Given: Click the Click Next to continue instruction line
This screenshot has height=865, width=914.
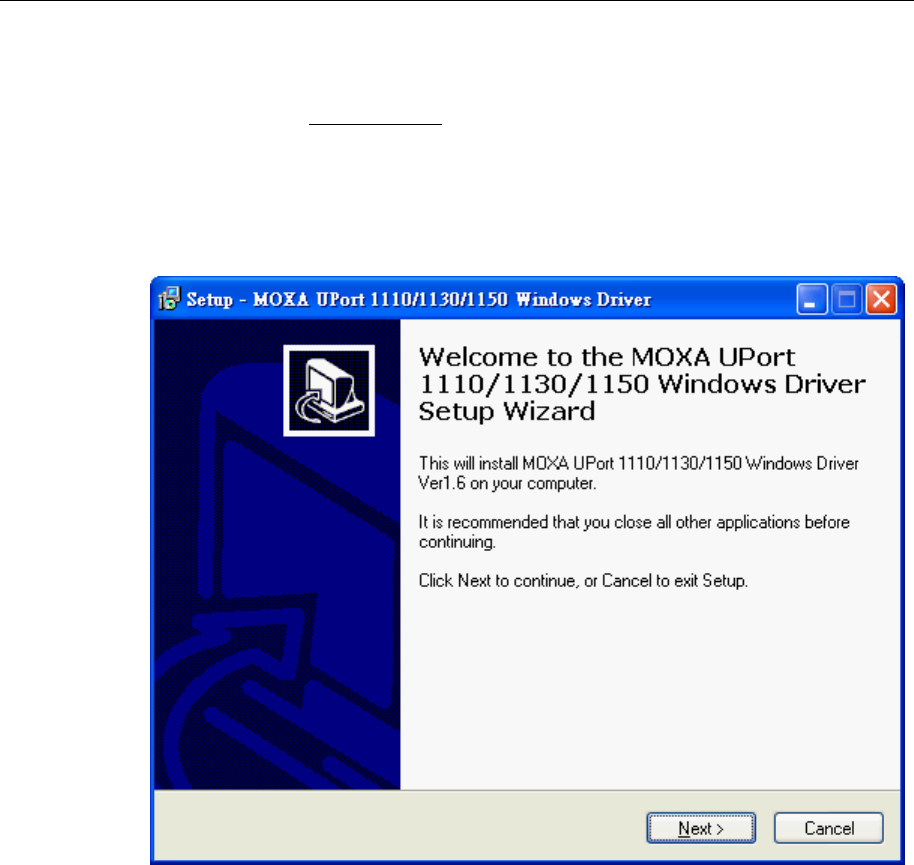Looking at the screenshot, I should 583,581.
